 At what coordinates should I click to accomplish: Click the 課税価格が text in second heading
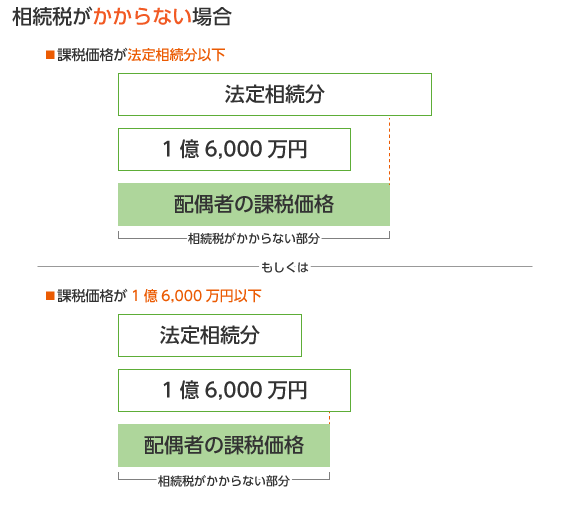click(92, 296)
